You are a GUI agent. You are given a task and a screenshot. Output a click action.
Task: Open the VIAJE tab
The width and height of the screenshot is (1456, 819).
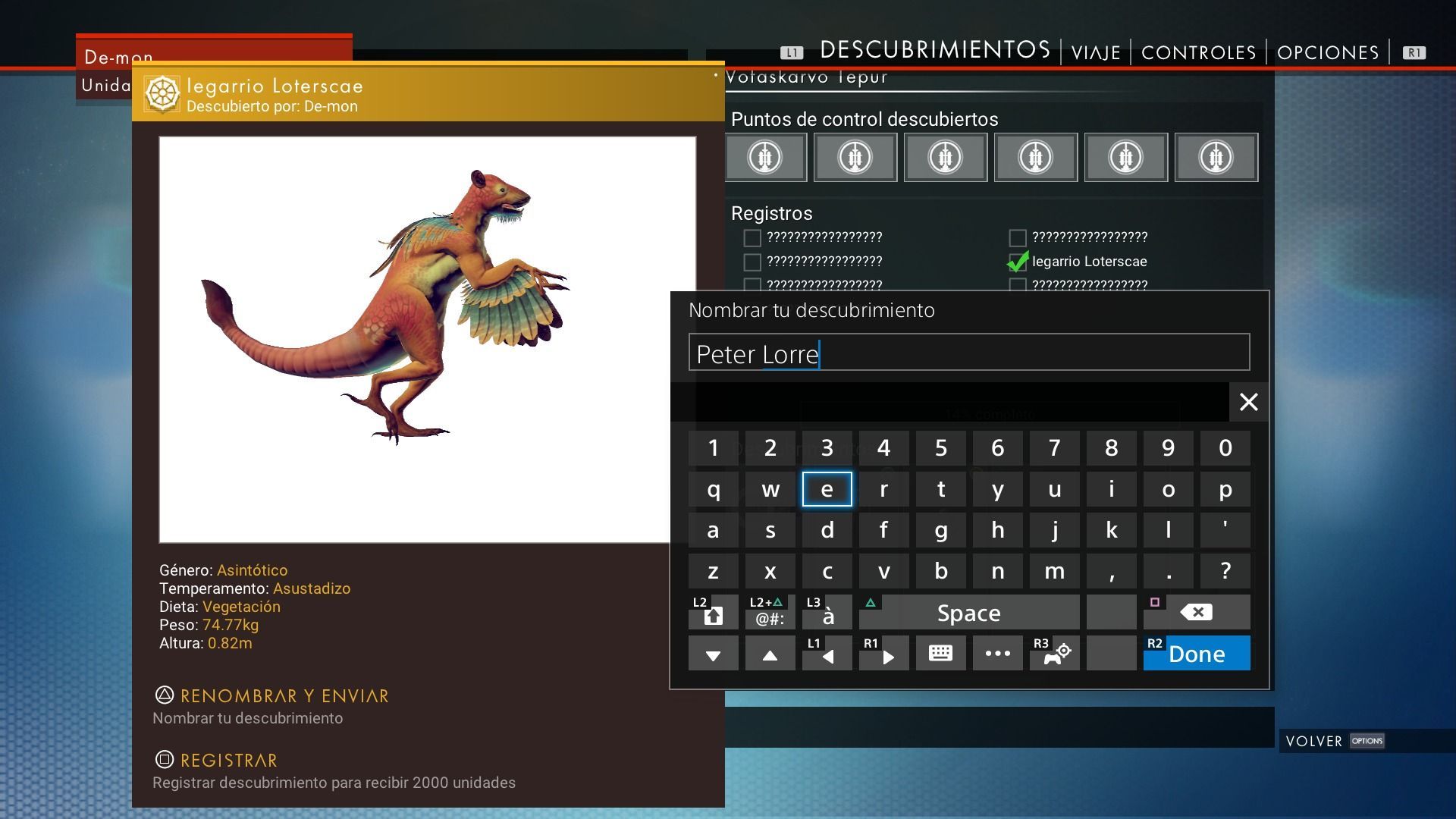(1095, 52)
